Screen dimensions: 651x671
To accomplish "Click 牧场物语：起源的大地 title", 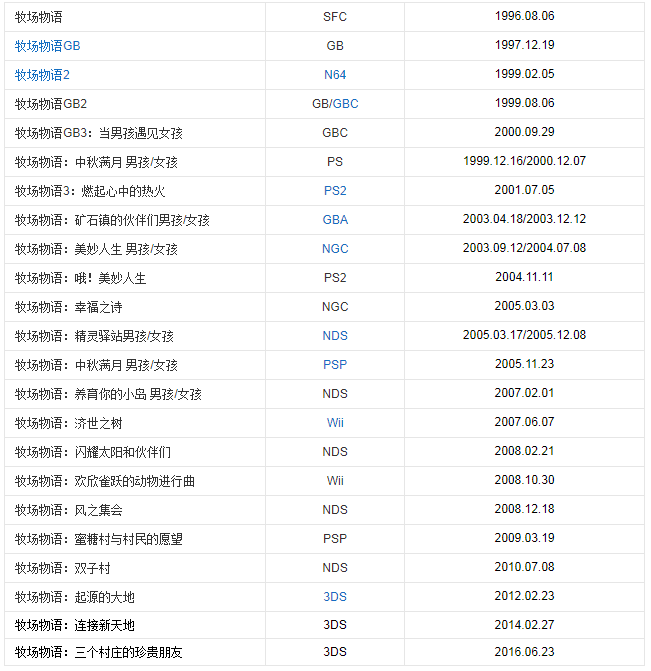I will pyautogui.click(x=74, y=597).
